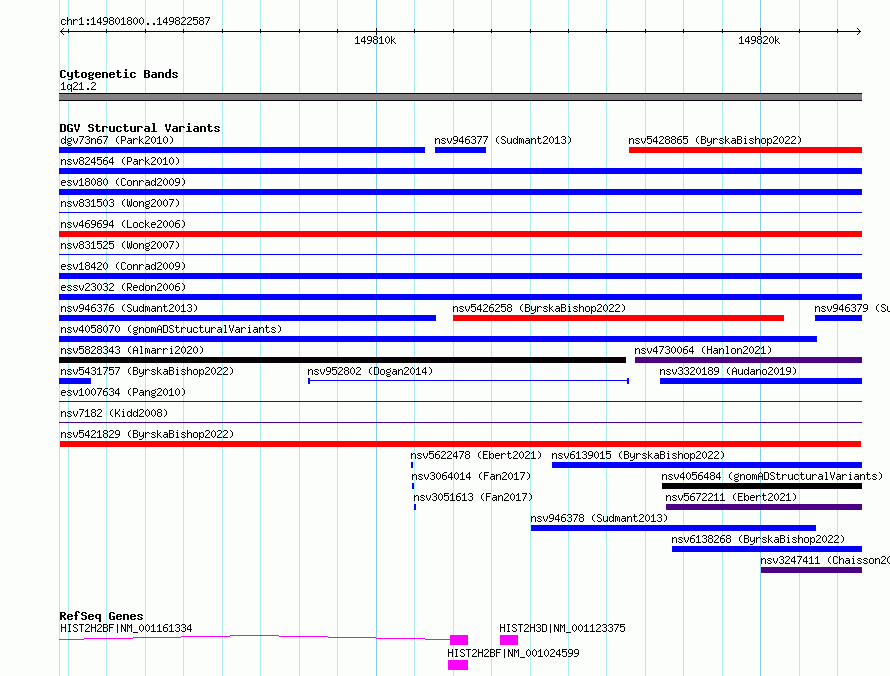Click the left arrow on the ruler
This screenshot has height=676, width=890.
(x=63, y=31)
